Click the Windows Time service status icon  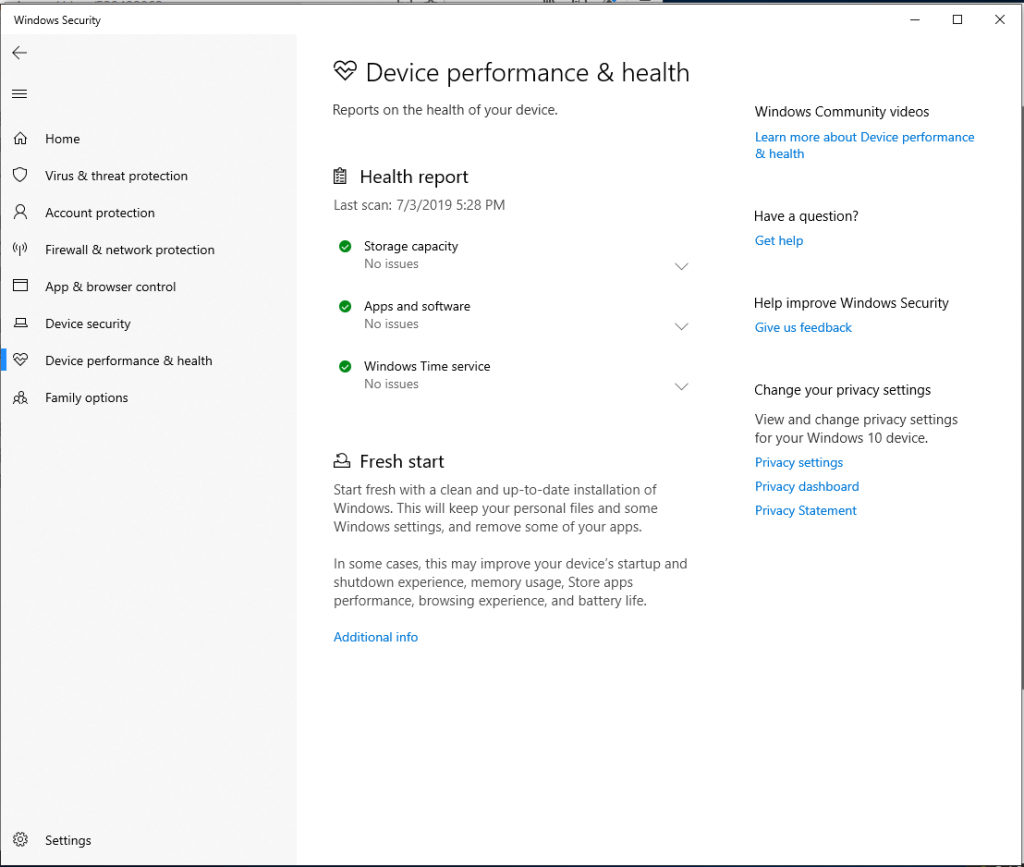(x=345, y=366)
